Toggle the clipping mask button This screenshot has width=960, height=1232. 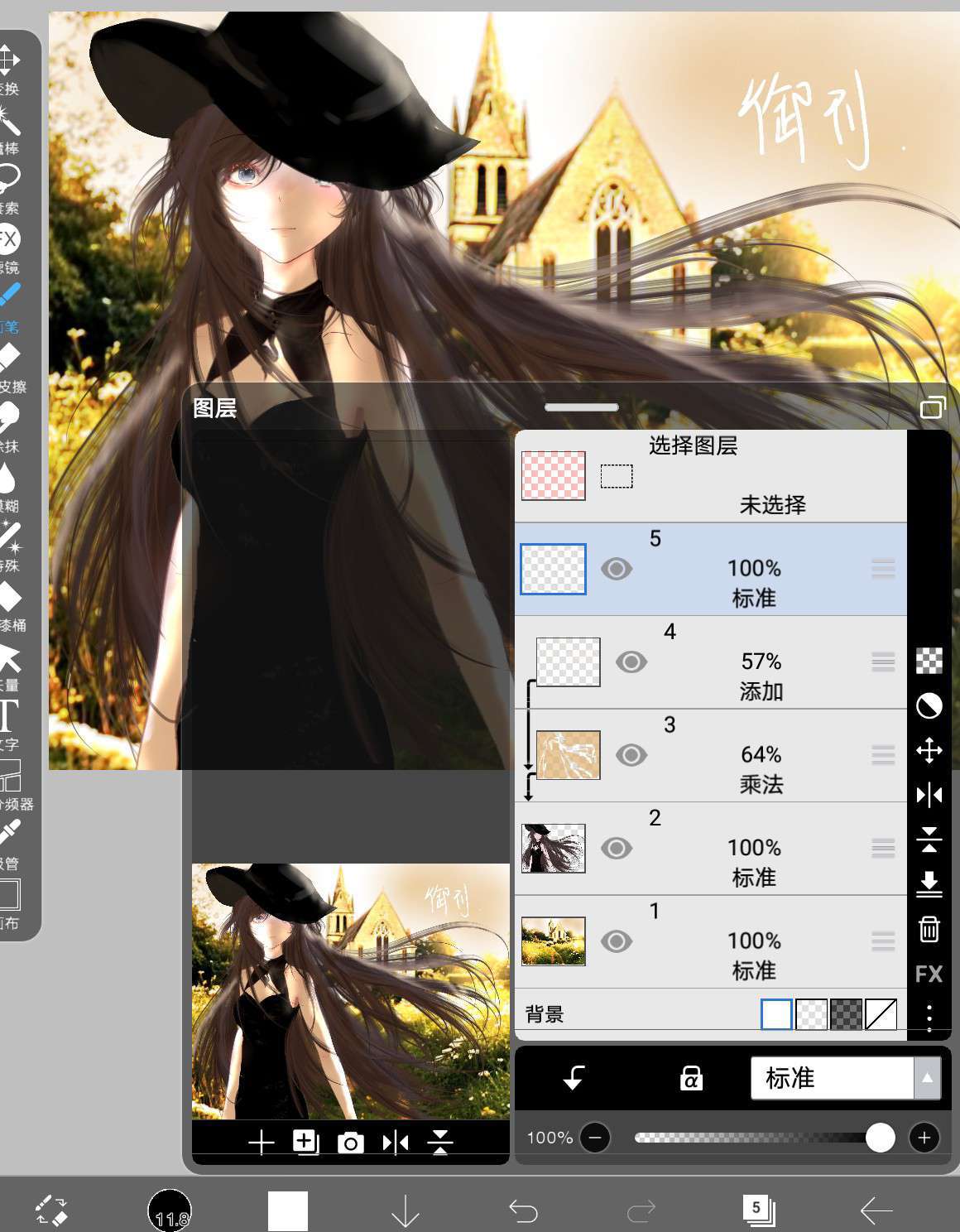tap(574, 1078)
